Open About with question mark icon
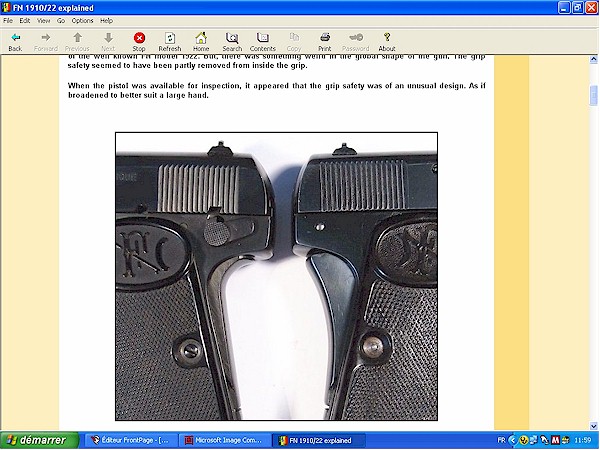The image size is (600, 450). [387, 38]
